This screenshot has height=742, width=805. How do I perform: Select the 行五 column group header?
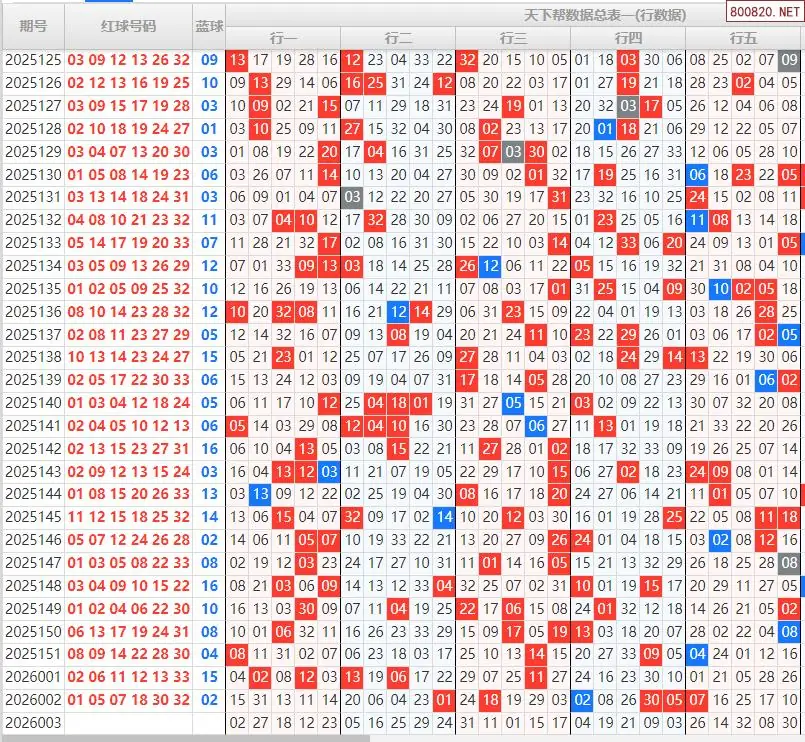743,38
